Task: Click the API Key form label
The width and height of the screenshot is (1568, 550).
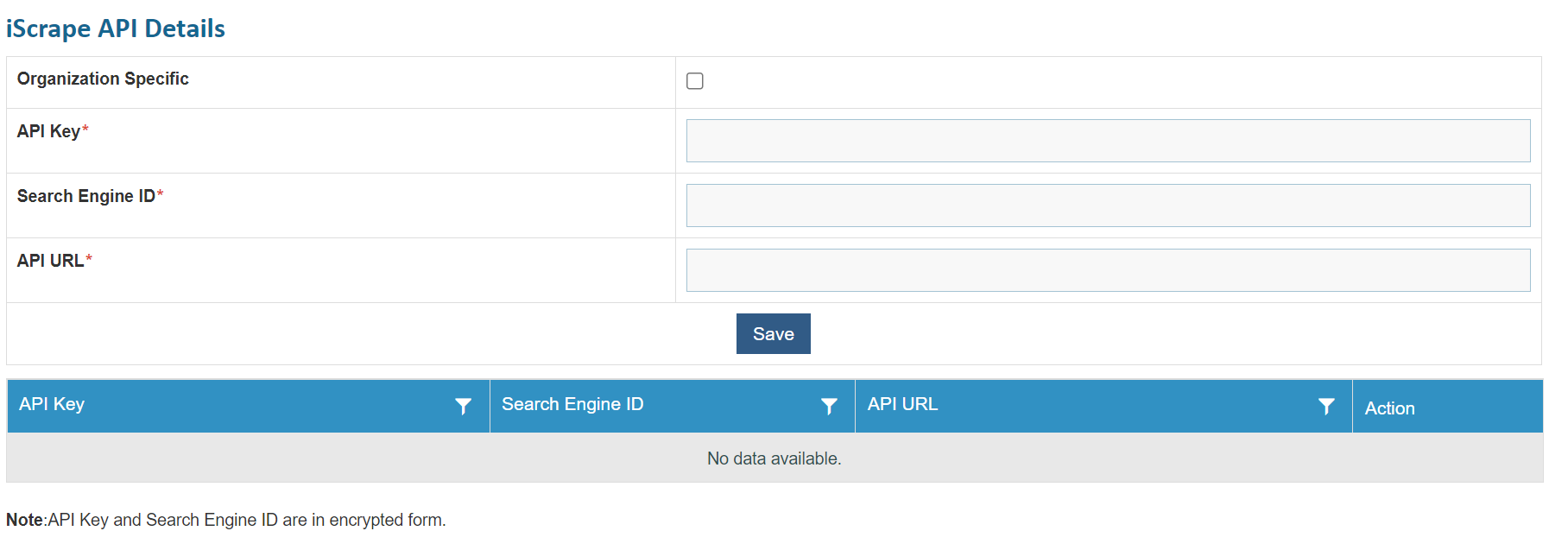Action: (x=48, y=131)
